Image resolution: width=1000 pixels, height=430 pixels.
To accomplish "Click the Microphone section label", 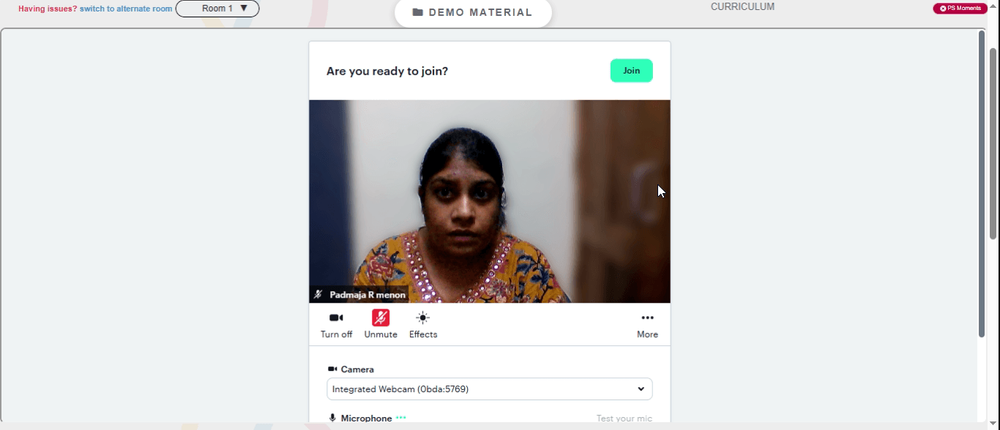I will [x=366, y=419].
